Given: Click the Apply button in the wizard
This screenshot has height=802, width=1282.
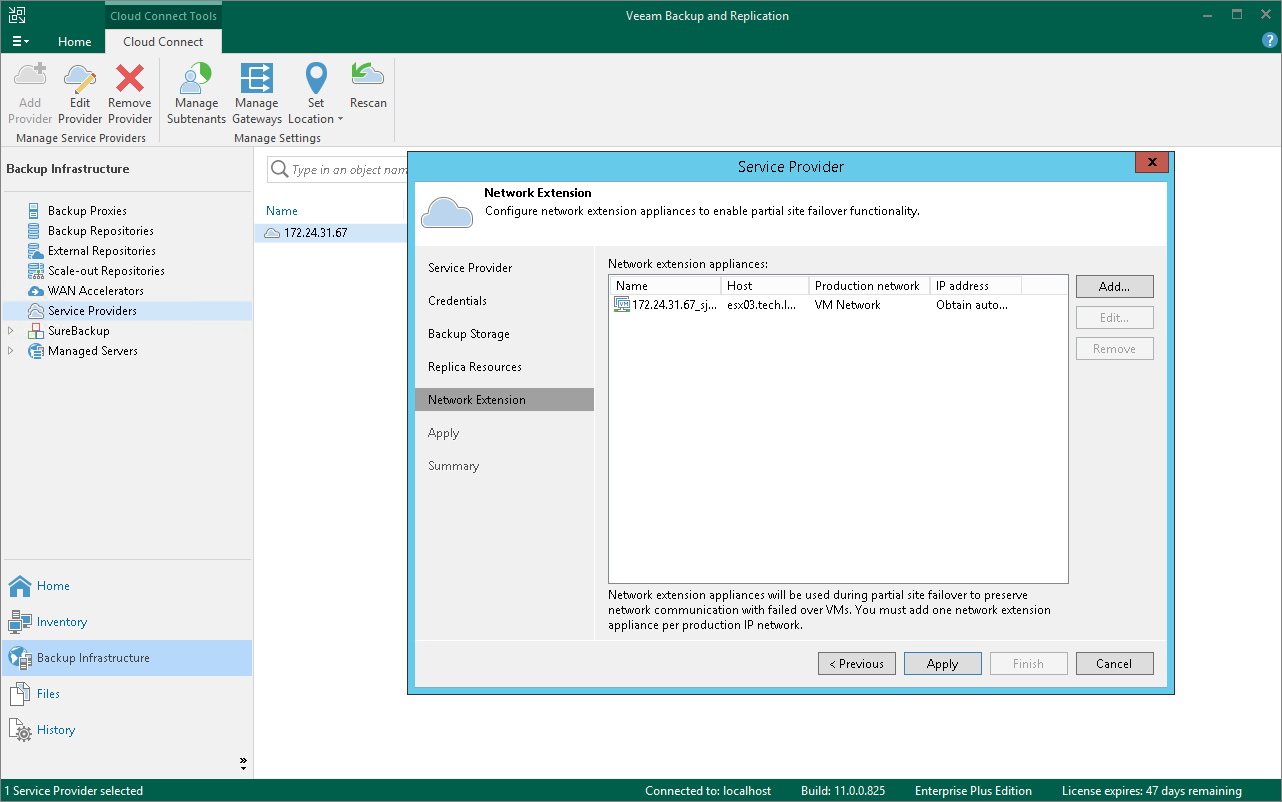Looking at the screenshot, I should [x=943, y=664].
